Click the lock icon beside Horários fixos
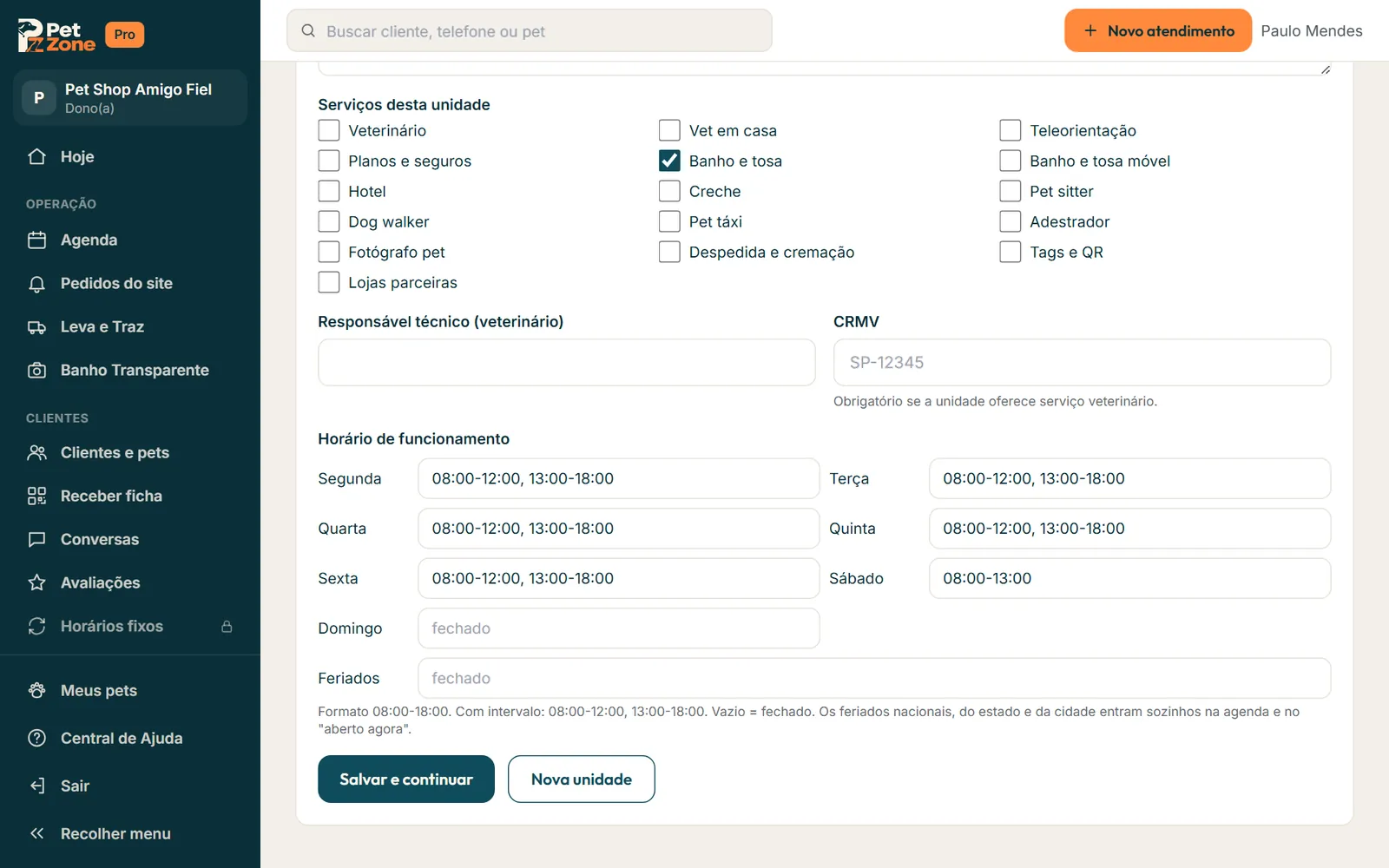Image resolution: width=1389 pixels, height=868 pixels. [227, 627]
